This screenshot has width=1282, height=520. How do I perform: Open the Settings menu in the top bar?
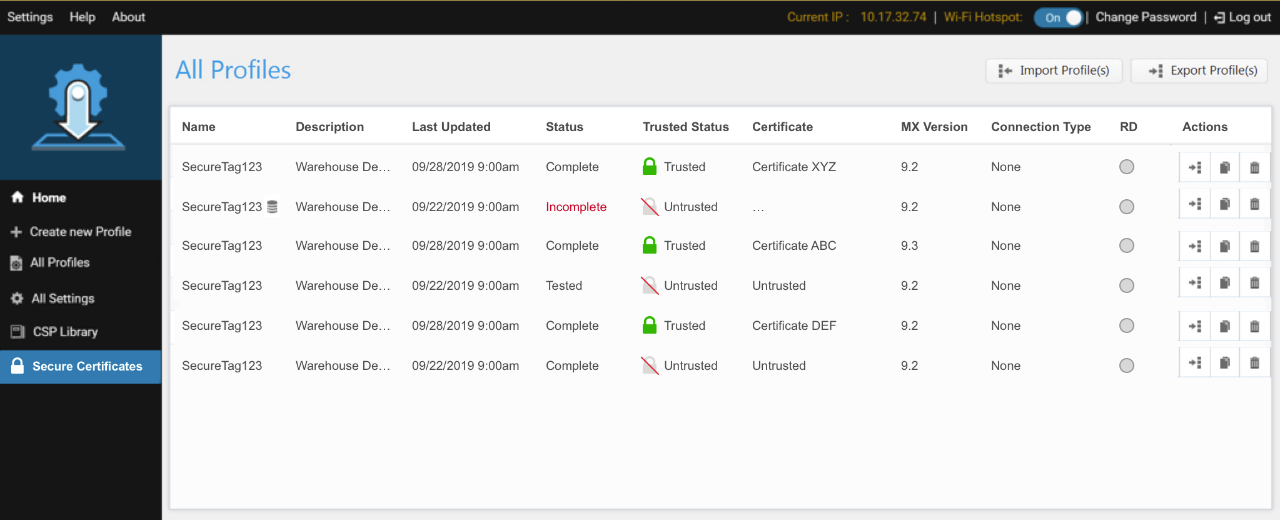pos(30,17)
